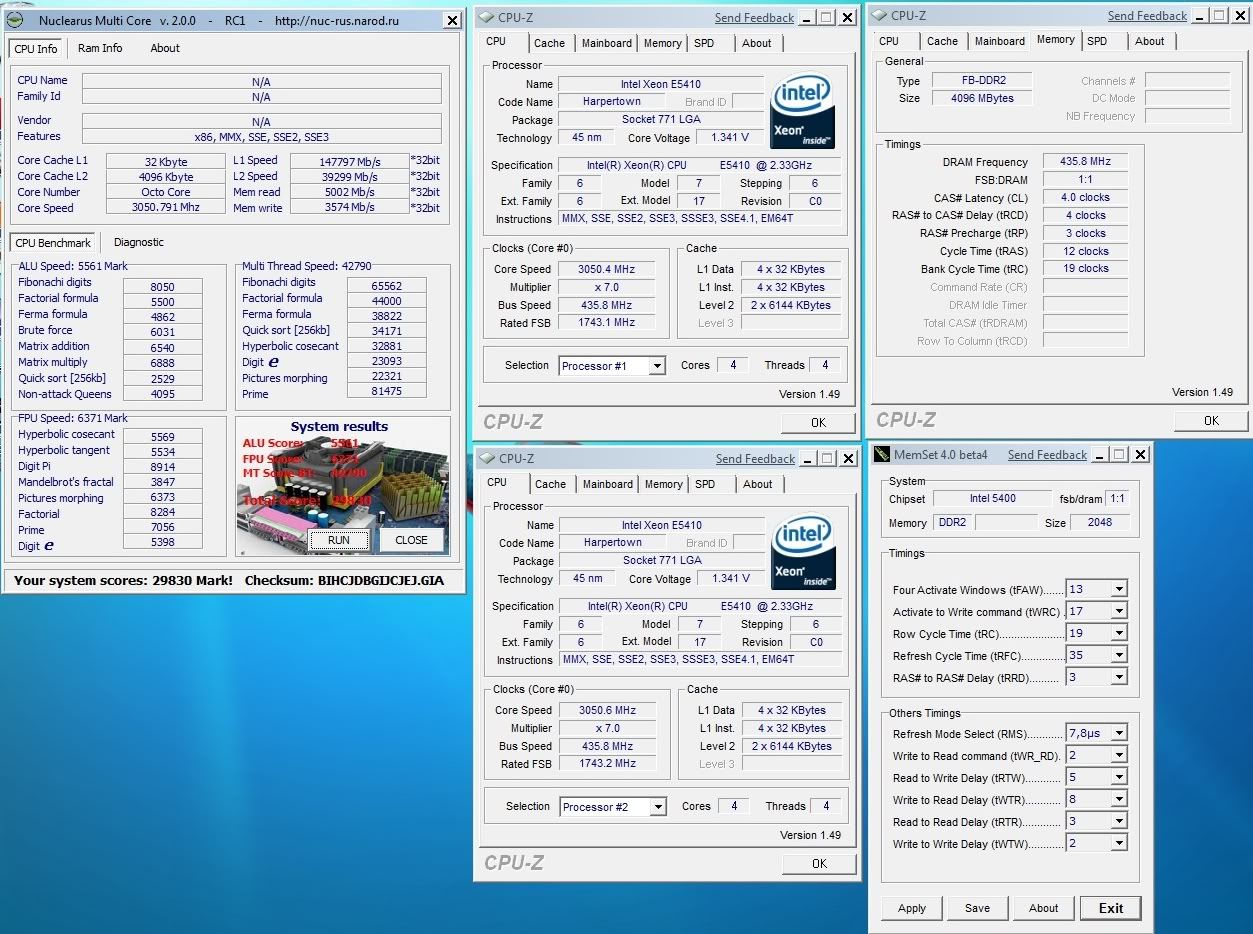
Task: Open SPD tab in CPU-Z Processor #1 window
Action: coord(704,43)
